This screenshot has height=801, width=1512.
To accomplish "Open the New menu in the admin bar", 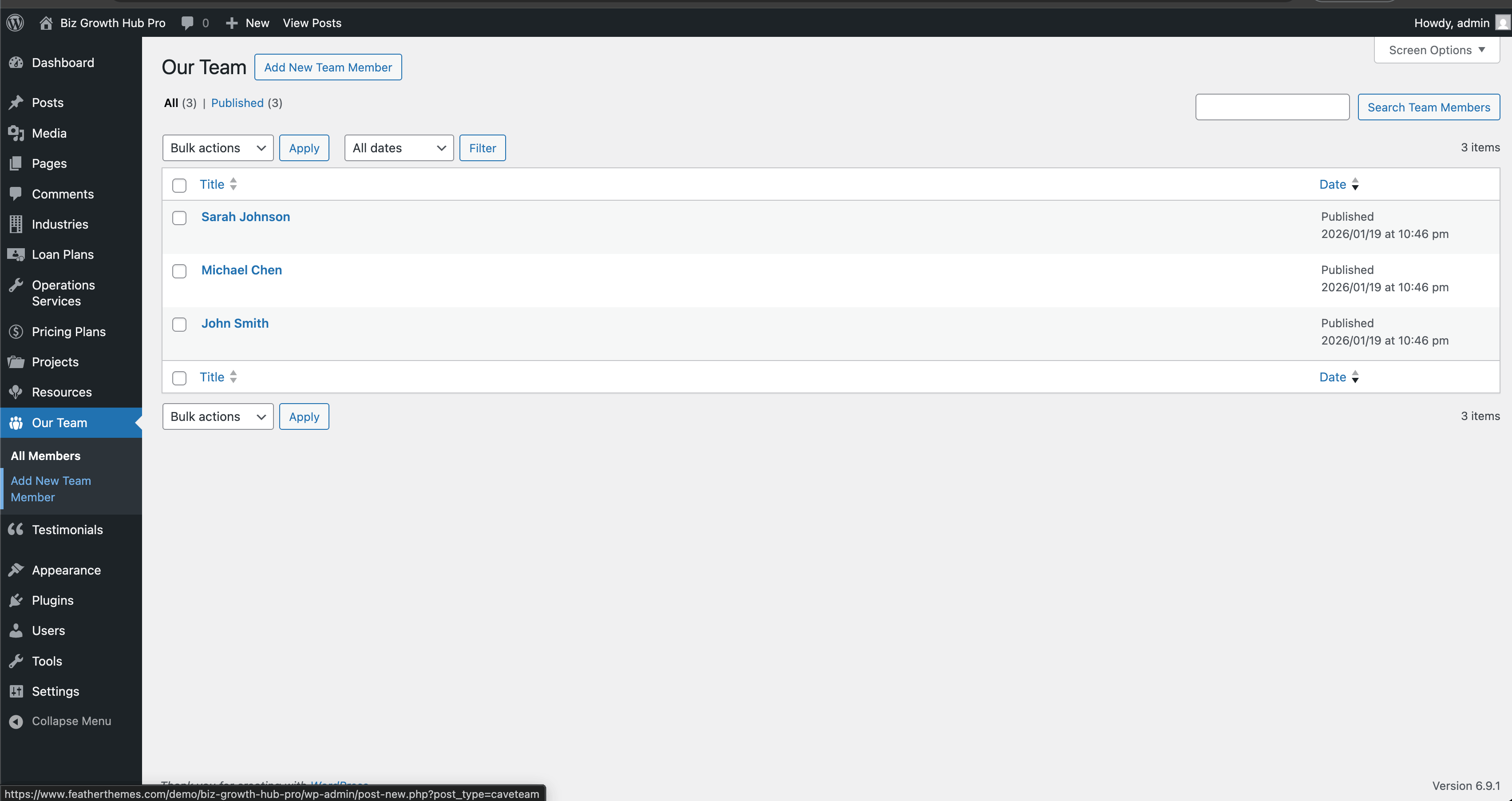I will click(246, 23).
